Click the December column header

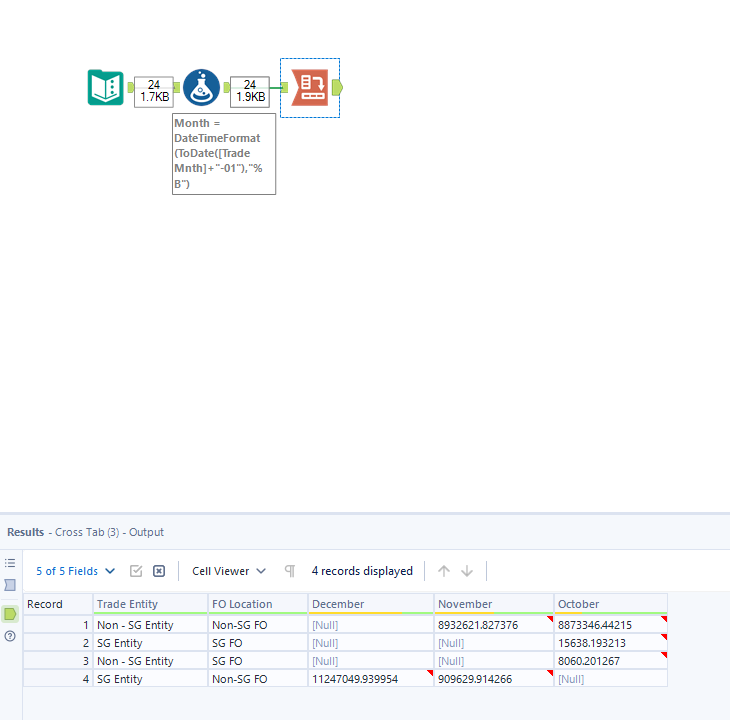coord(371,604)
